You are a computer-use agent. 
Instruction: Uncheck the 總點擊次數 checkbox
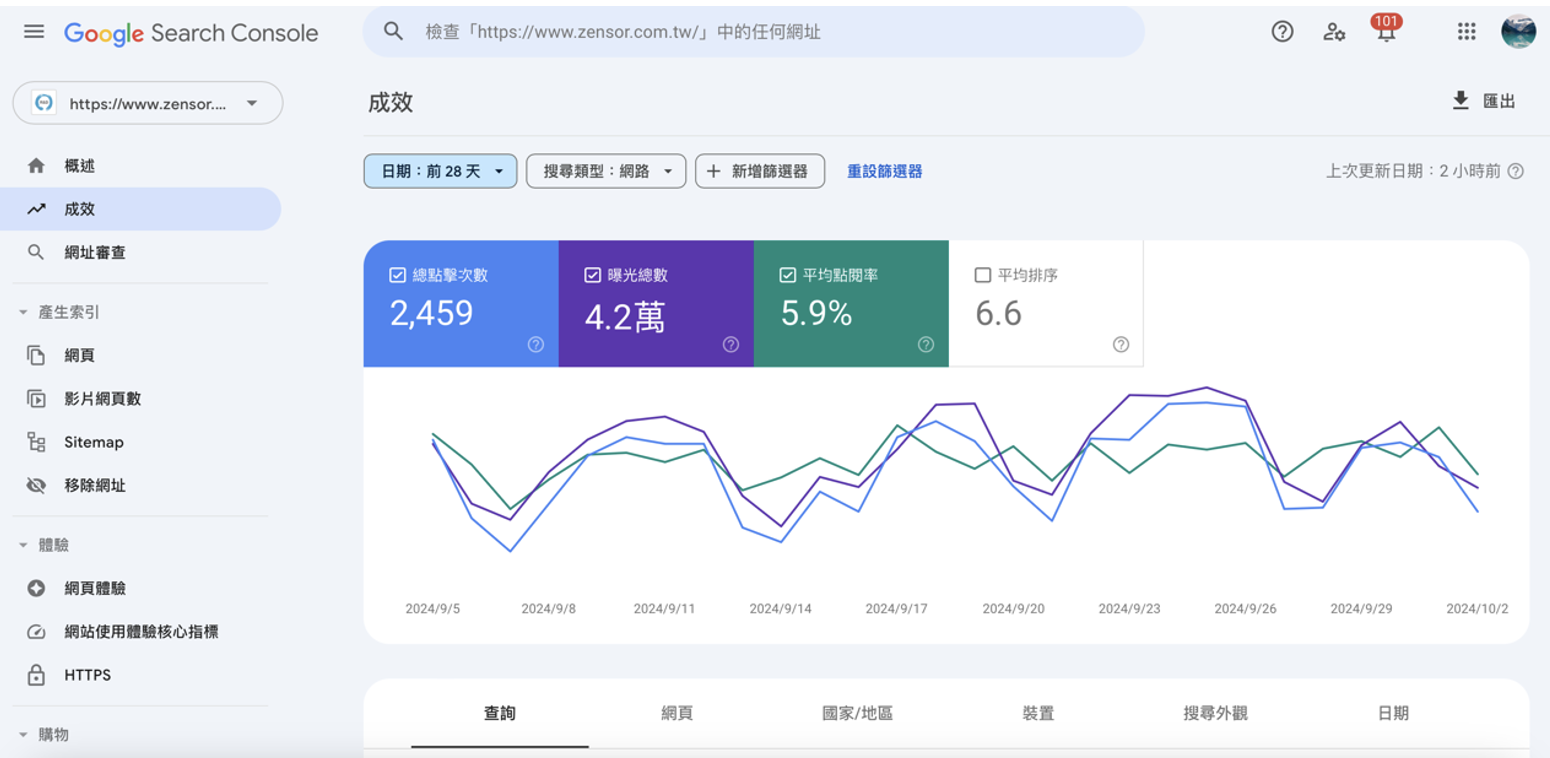tap(397, 275)
